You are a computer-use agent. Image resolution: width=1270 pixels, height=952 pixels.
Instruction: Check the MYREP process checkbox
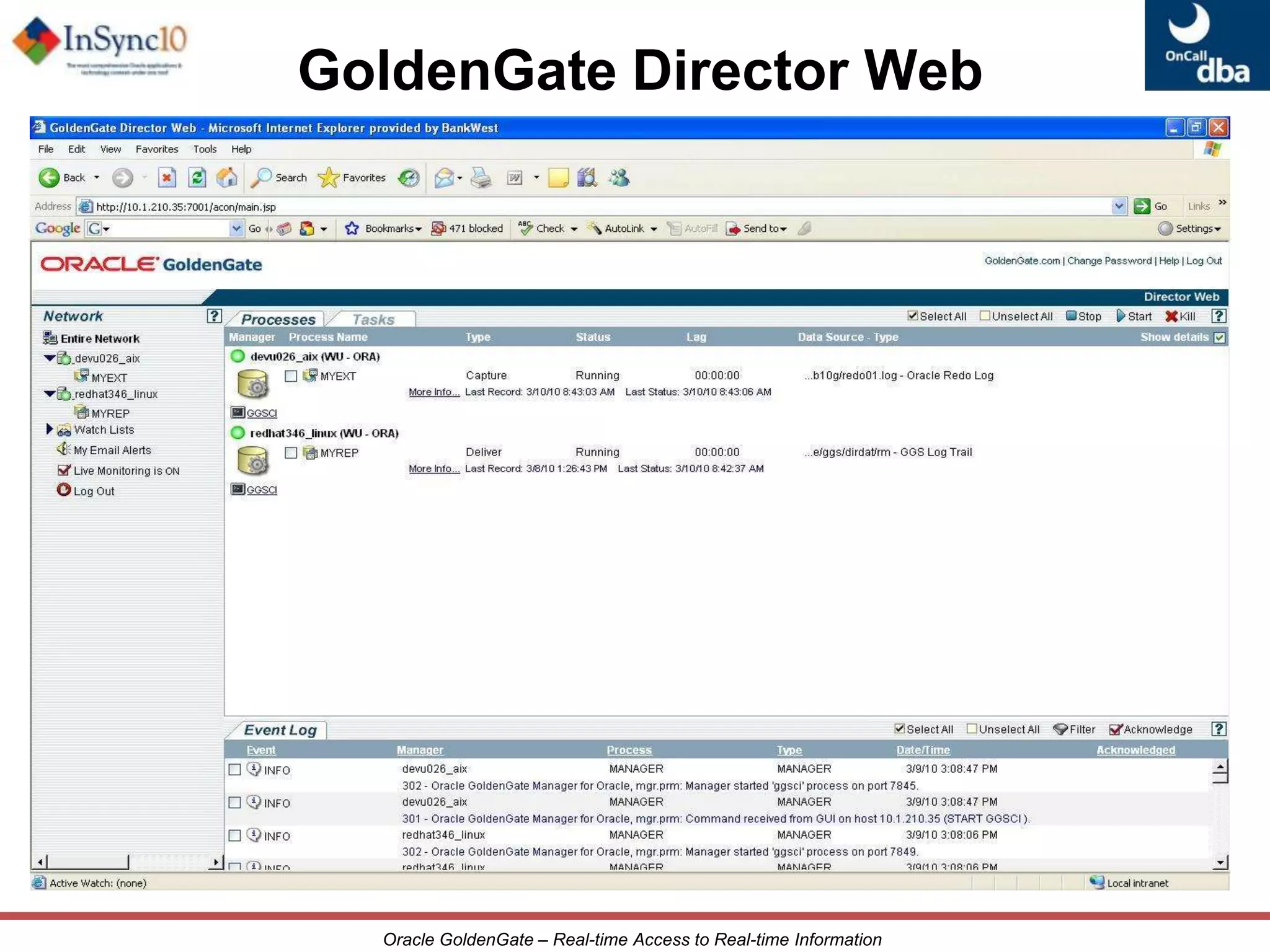291,453
